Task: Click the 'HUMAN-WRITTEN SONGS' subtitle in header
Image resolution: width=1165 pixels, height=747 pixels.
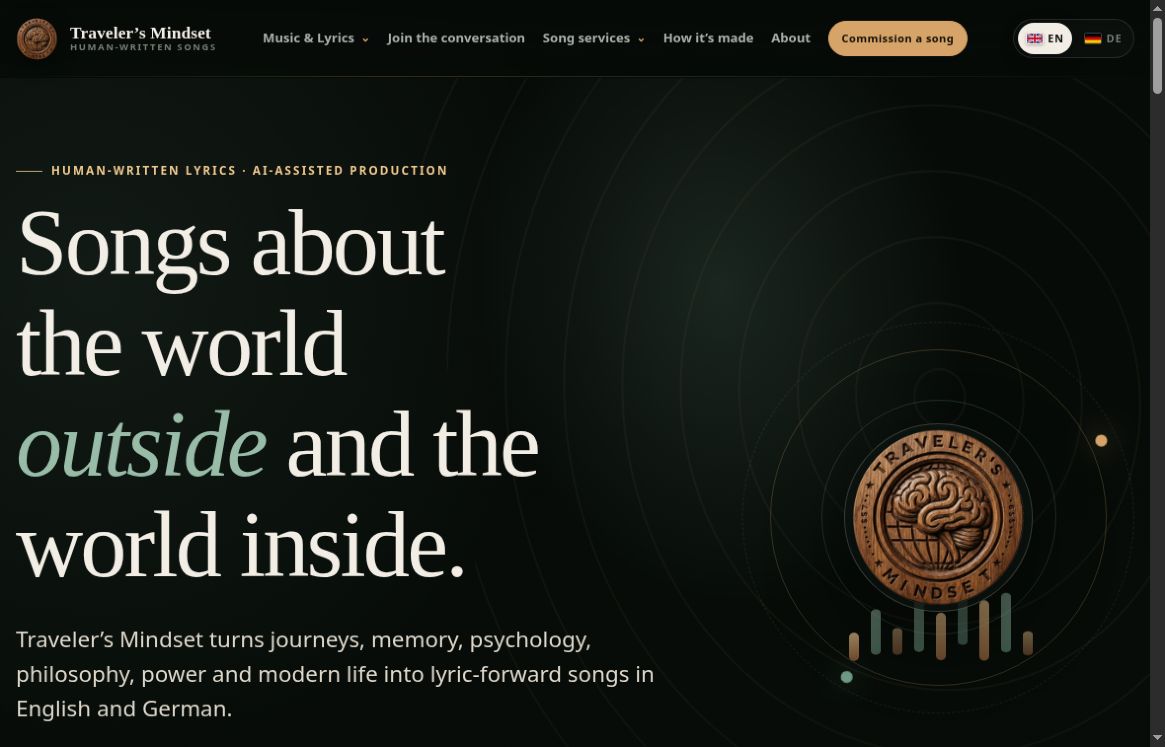Action: coord(143,48)
